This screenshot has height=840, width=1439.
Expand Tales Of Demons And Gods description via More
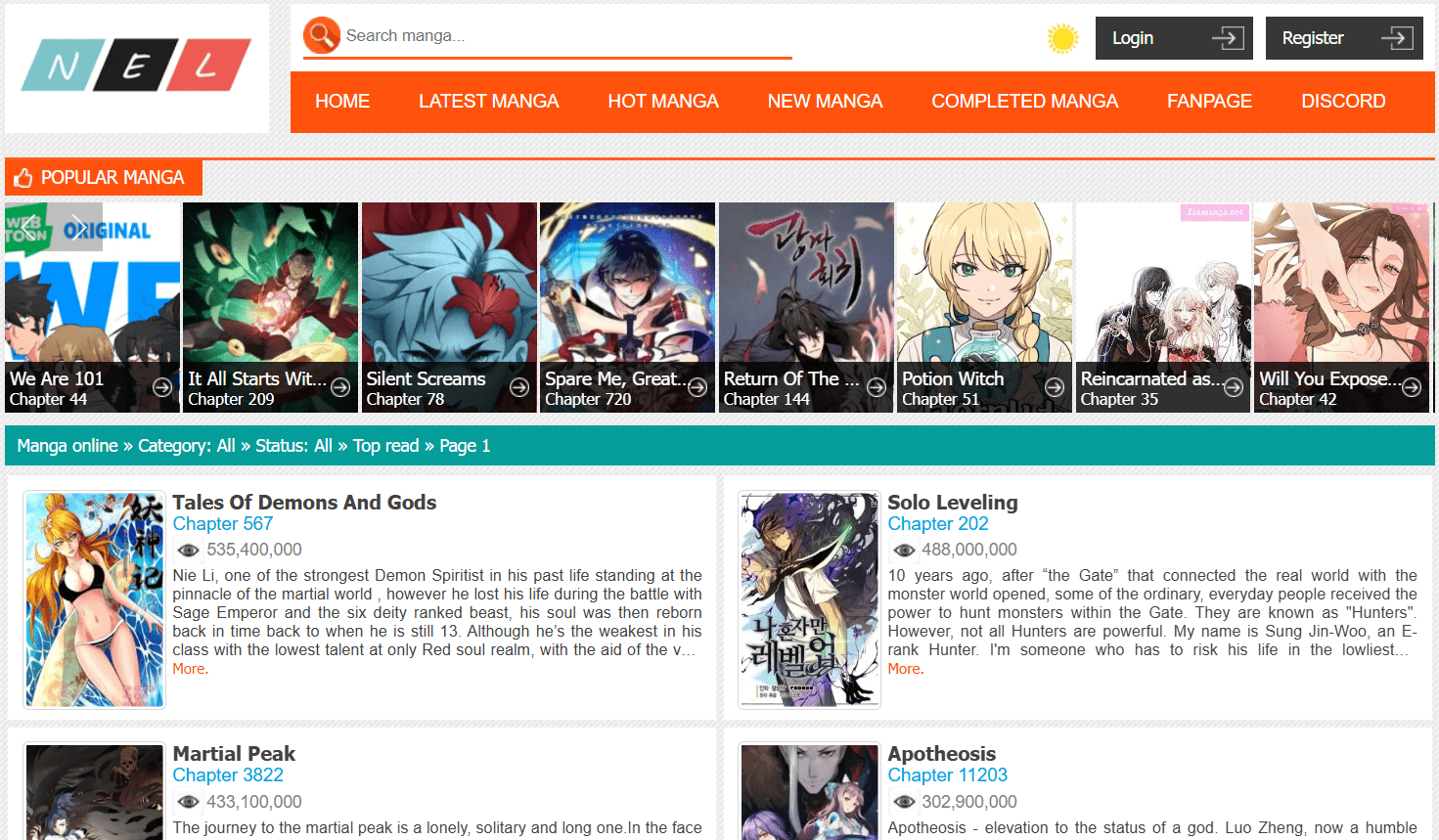190,670
